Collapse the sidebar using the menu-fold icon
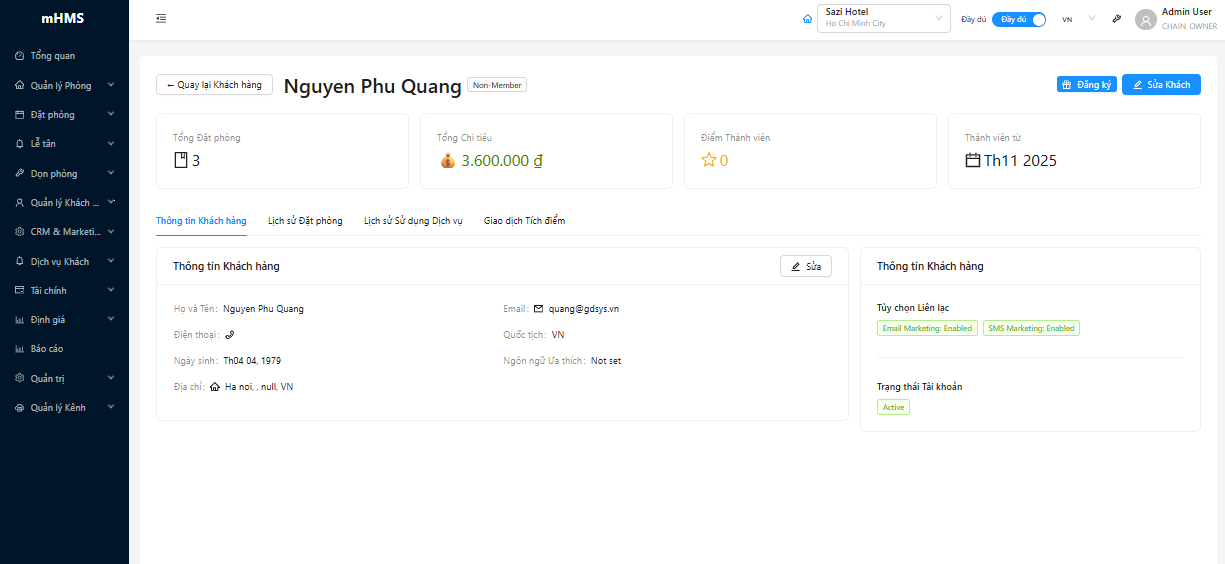 pos(161,19)
